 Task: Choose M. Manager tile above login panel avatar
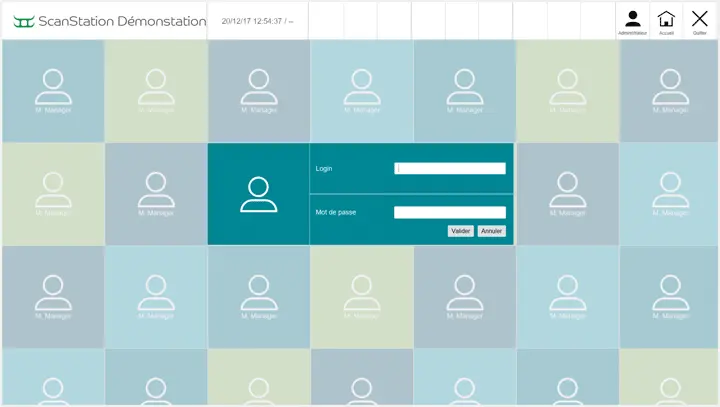click(258, 91)
